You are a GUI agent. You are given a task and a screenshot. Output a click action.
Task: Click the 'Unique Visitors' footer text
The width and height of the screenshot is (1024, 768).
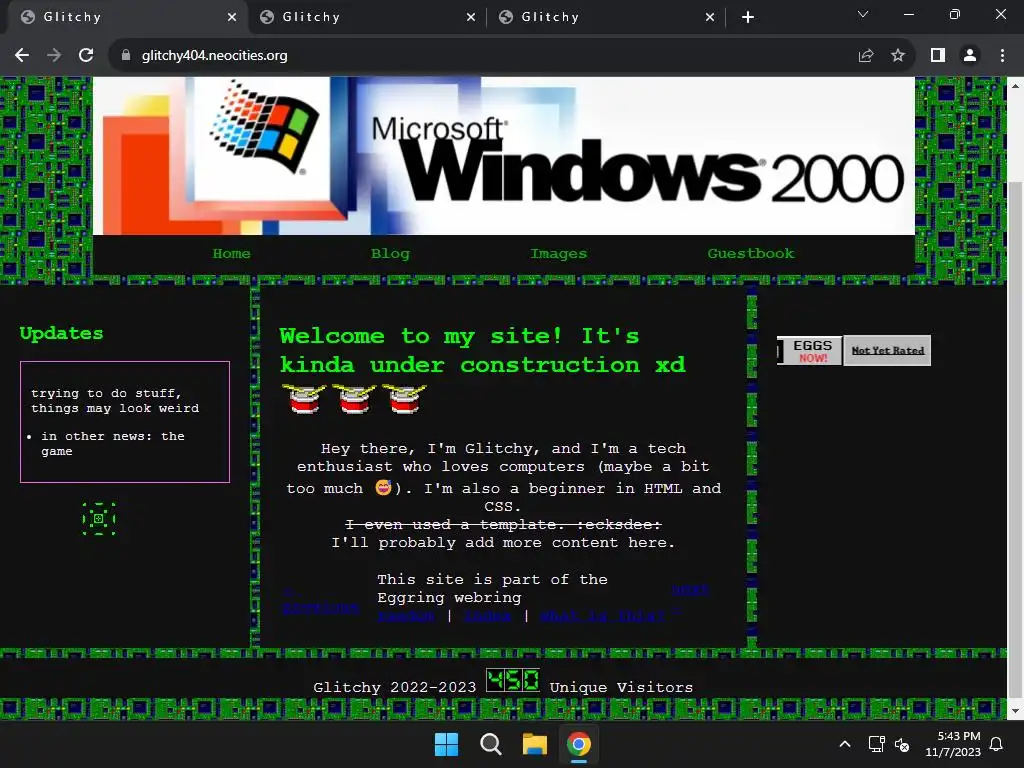[621, 688]
